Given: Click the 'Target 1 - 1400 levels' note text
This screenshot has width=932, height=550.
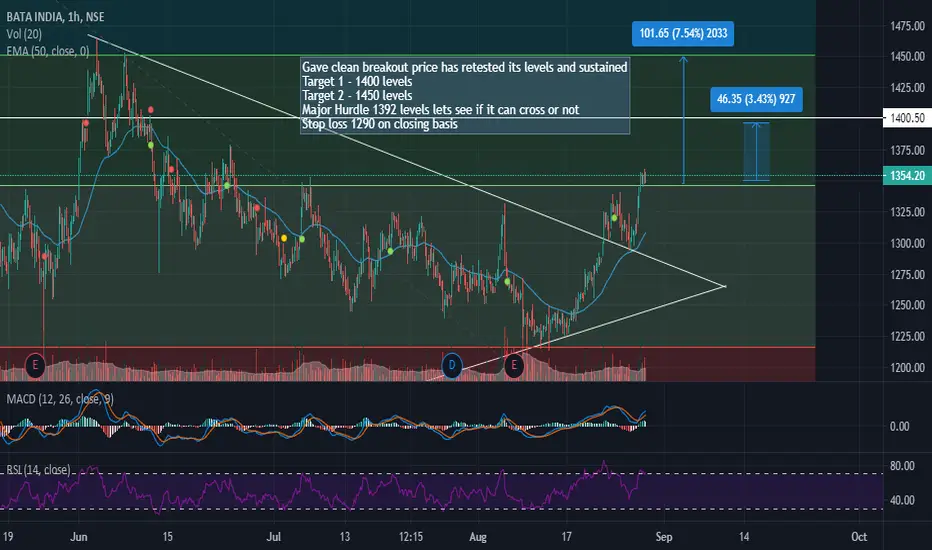Looking at the screenshot, I should point(357,81).
